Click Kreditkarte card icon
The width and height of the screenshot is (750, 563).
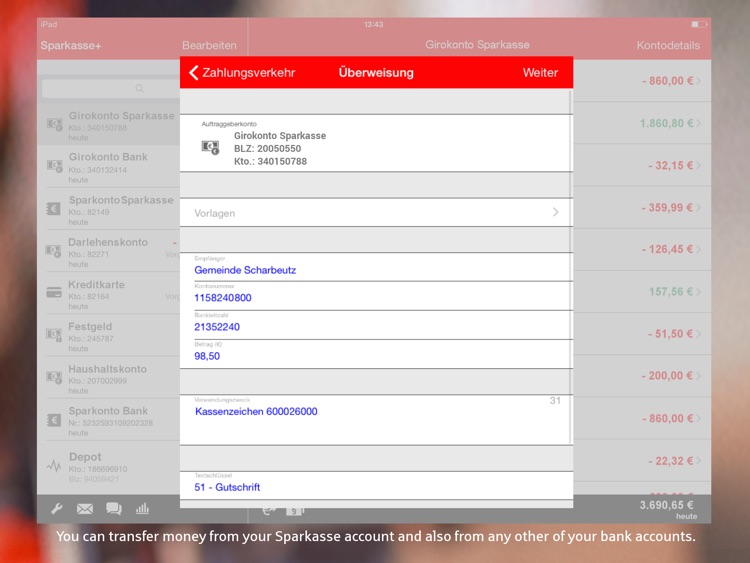coord(54,292)
